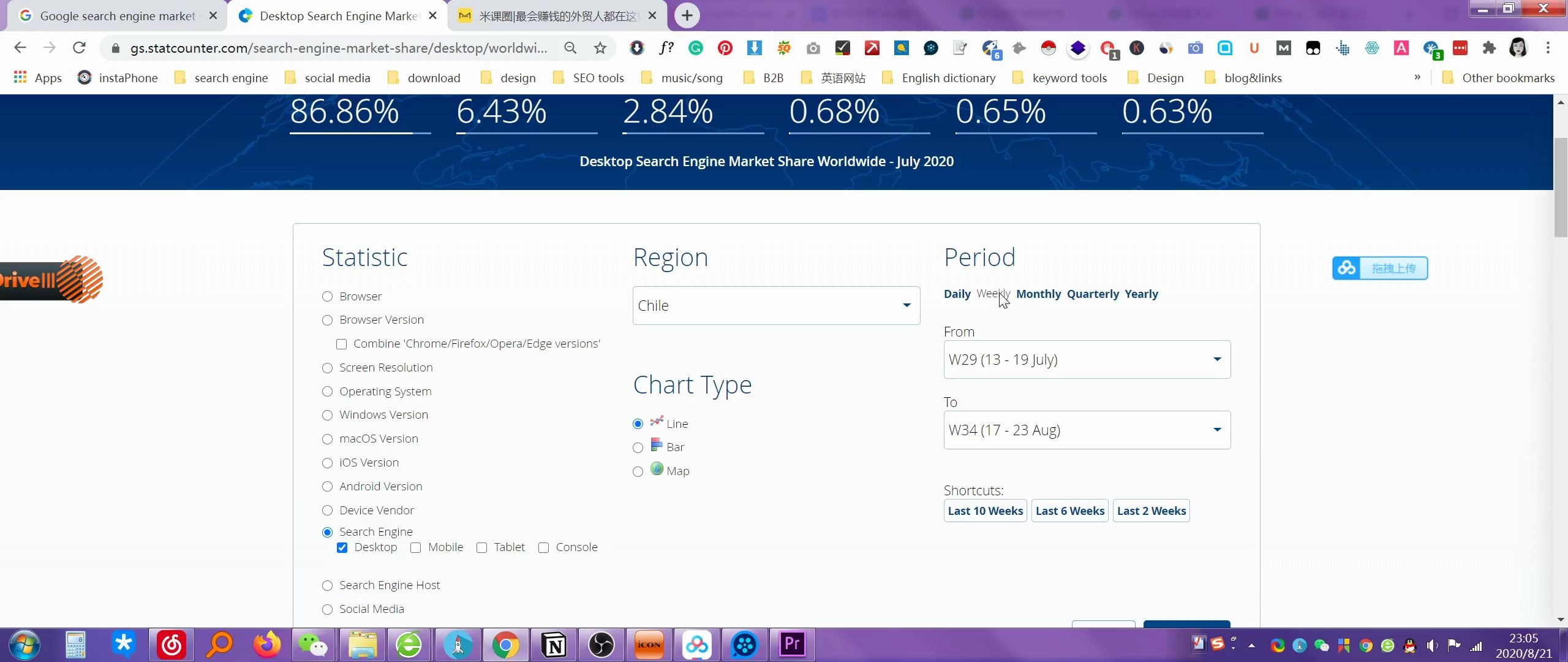Check Combine Chrome/Firefox/Opera/Edge versions box
1568x662 pixels.
pyautogui.click(x=342, y=344)
